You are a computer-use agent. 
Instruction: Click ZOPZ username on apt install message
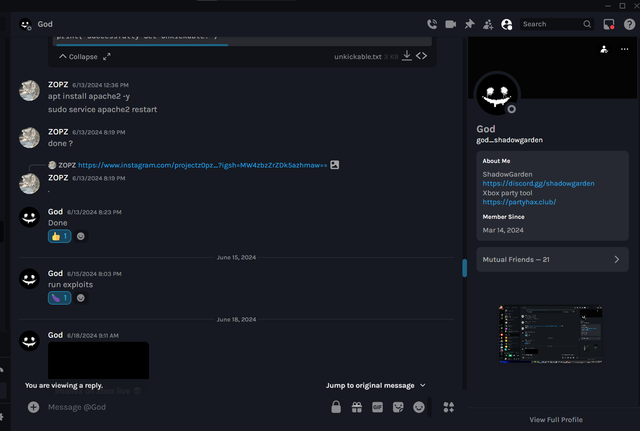coord(58,84)
